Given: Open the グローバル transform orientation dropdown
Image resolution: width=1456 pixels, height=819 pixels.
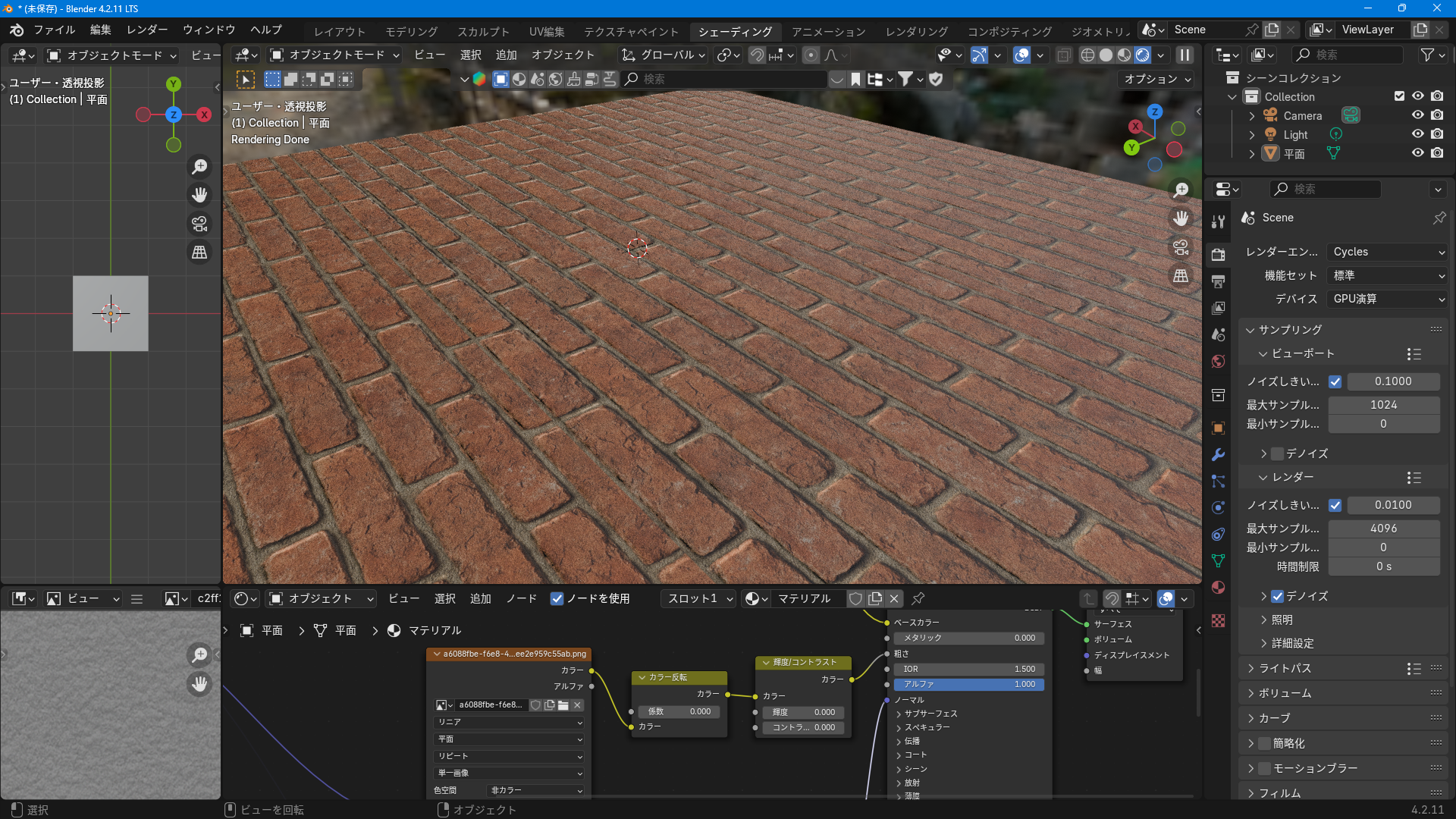Looking at the screenshot, I should [x=664, y=55].
